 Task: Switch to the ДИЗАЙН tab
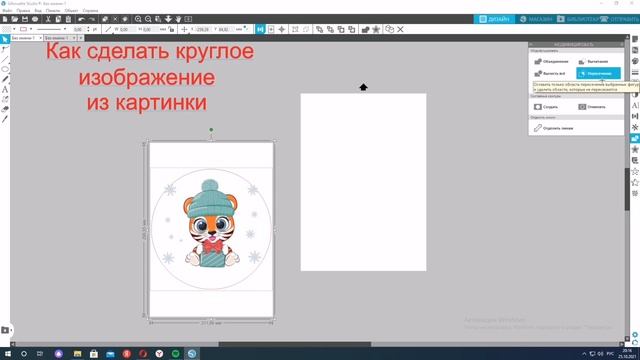[x=494, y=19]
